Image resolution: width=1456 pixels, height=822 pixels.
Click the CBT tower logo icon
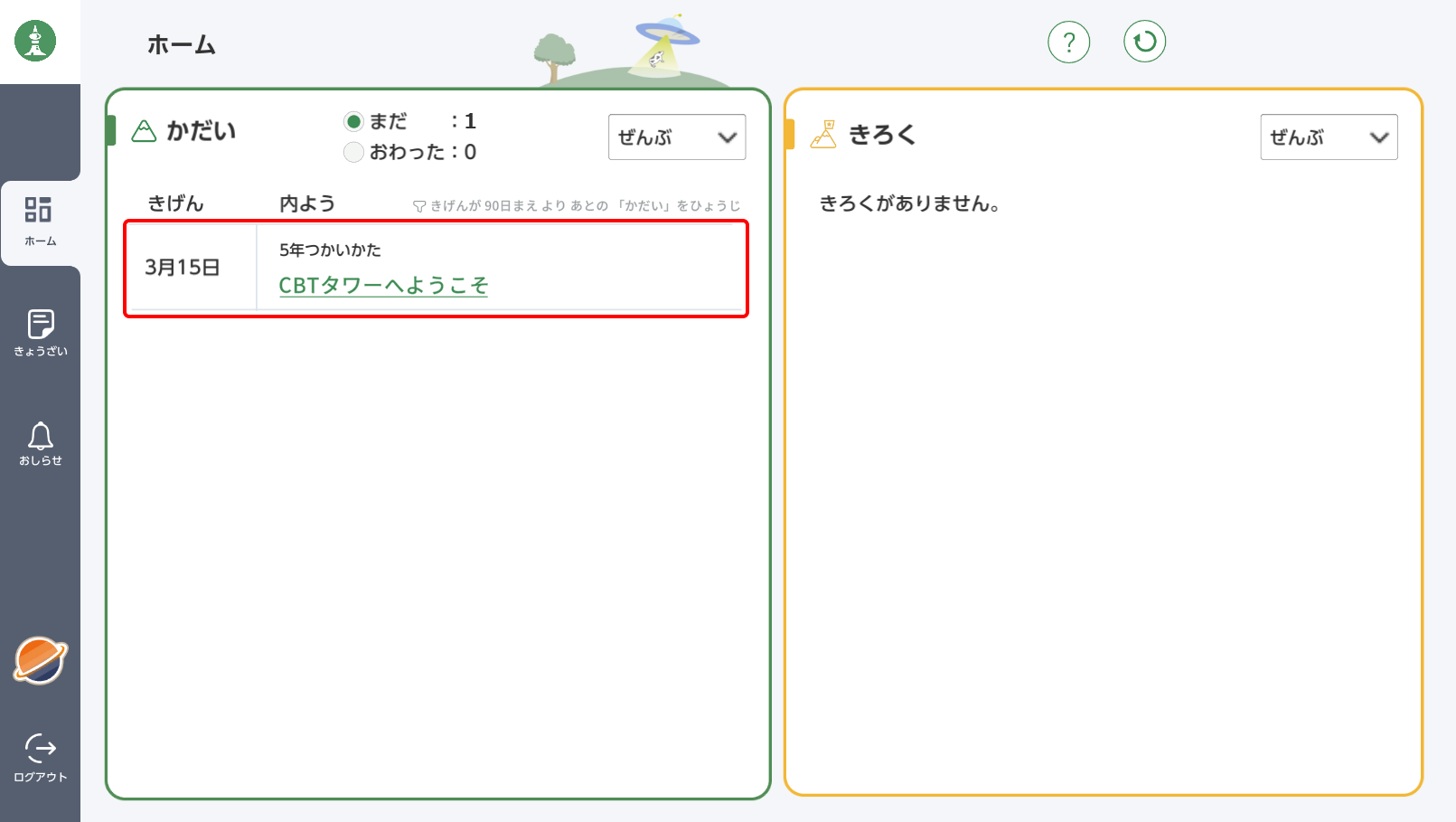pos(35,41)
